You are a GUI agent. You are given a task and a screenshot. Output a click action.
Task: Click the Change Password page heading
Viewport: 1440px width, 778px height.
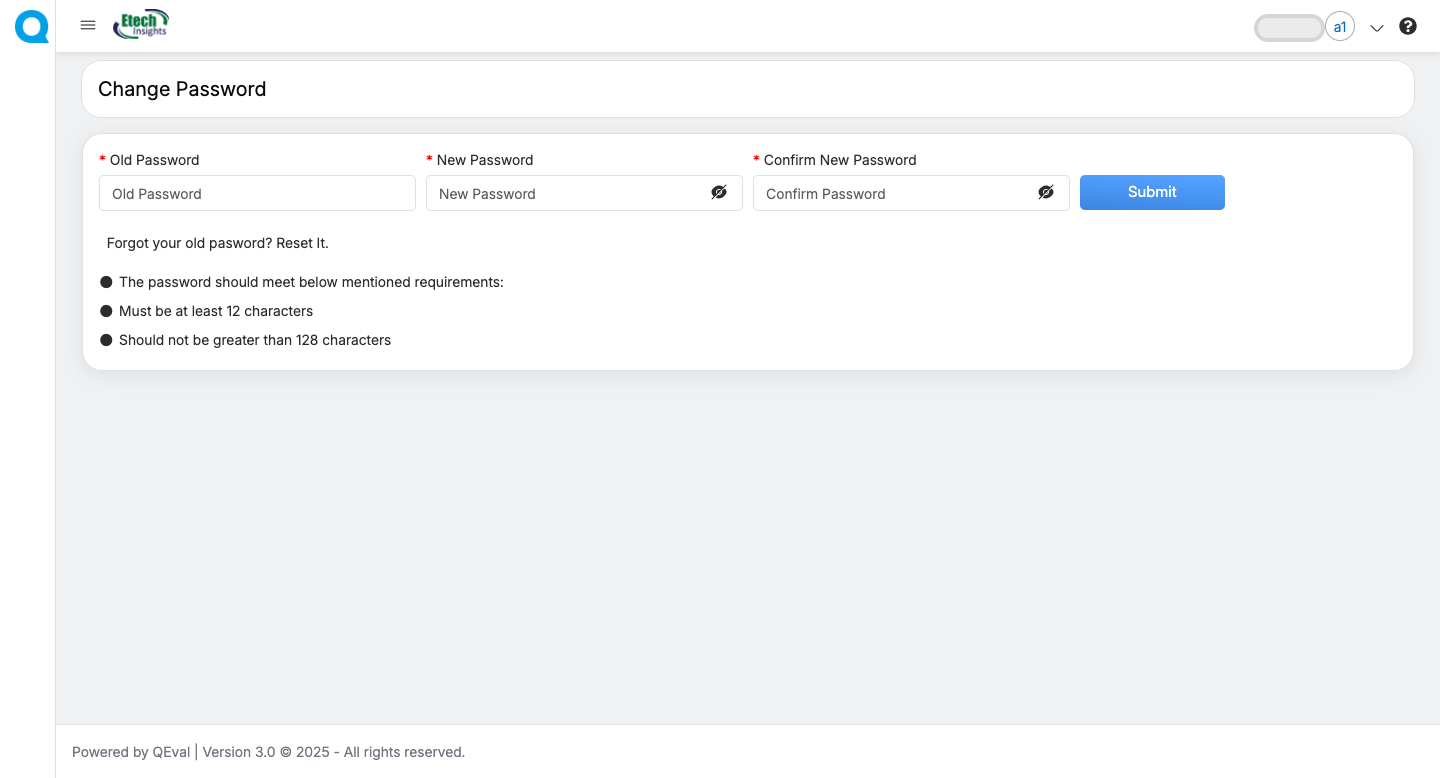pyautogui.click(x=182, y=89)
